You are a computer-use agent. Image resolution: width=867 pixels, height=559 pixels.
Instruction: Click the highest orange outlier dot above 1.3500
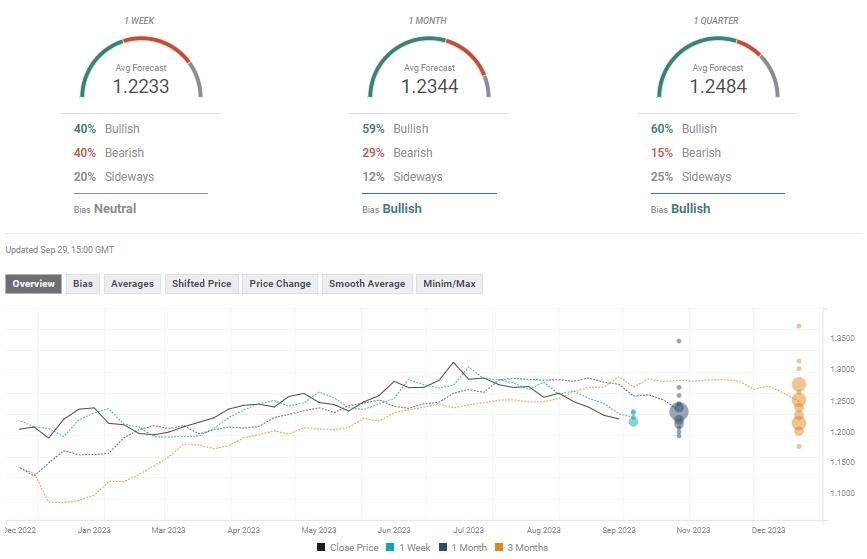coord(799,325)
